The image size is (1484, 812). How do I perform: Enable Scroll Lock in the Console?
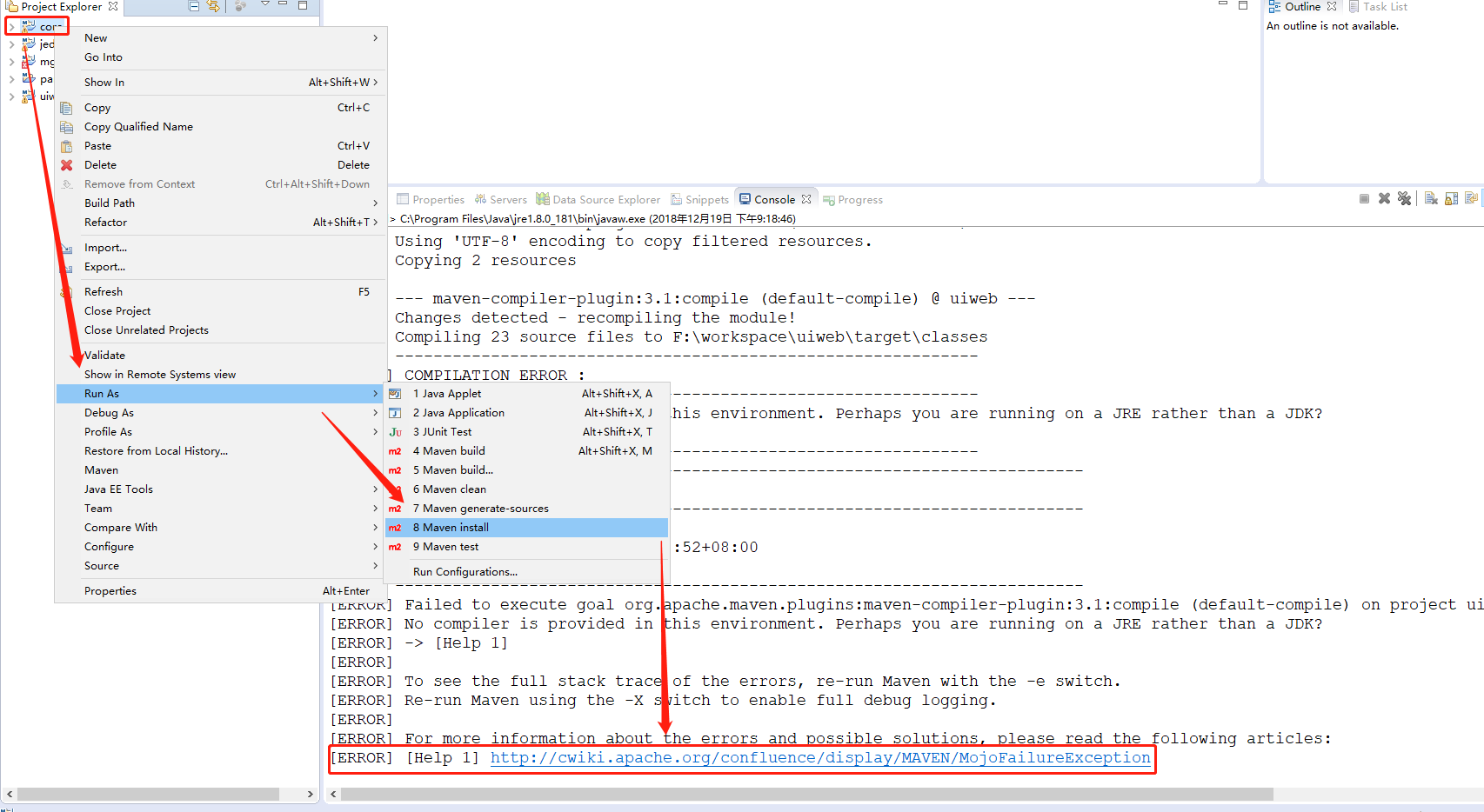pos(1451,198)
